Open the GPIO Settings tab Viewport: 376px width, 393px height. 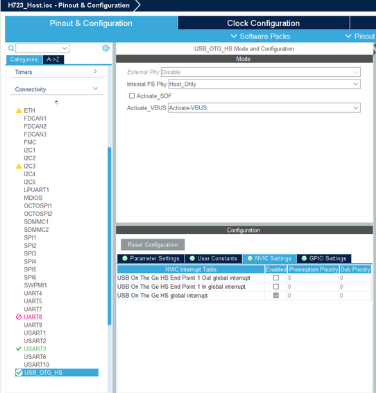coord(324,258)
